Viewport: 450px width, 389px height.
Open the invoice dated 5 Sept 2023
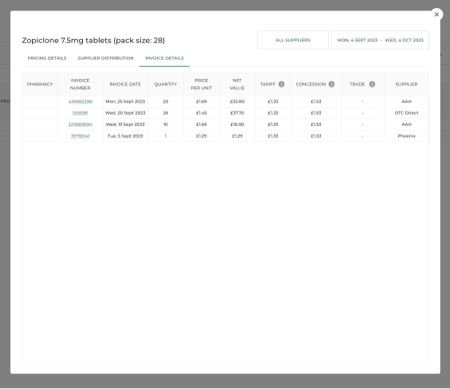80,136
